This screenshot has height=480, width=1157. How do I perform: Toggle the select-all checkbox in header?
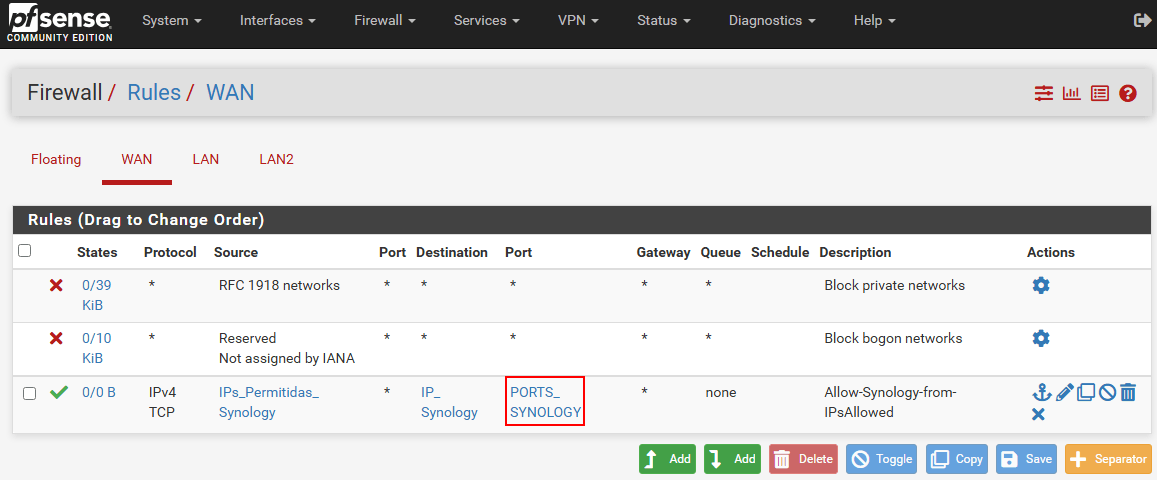tap(24, 251)
